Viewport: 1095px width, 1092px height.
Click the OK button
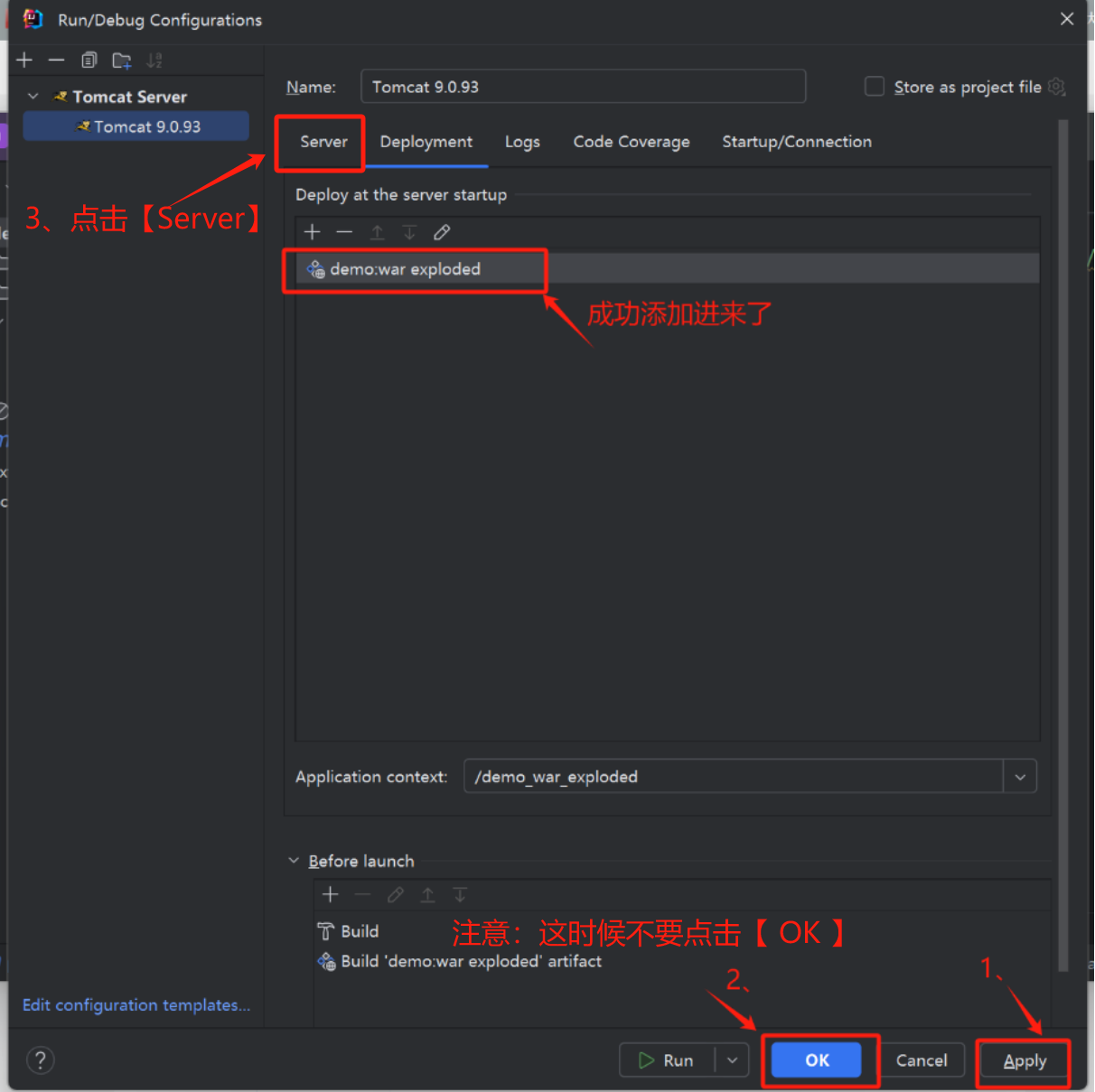(x=817, y=1060)
